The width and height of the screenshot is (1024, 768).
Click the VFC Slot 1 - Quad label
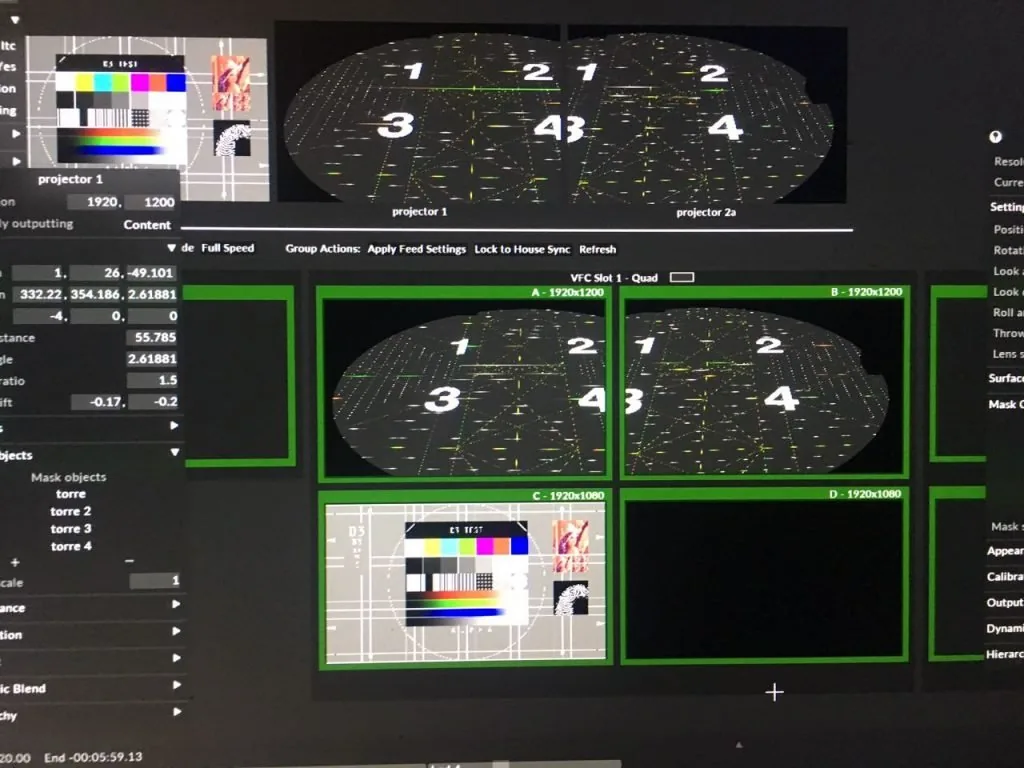tap(614, 278)
